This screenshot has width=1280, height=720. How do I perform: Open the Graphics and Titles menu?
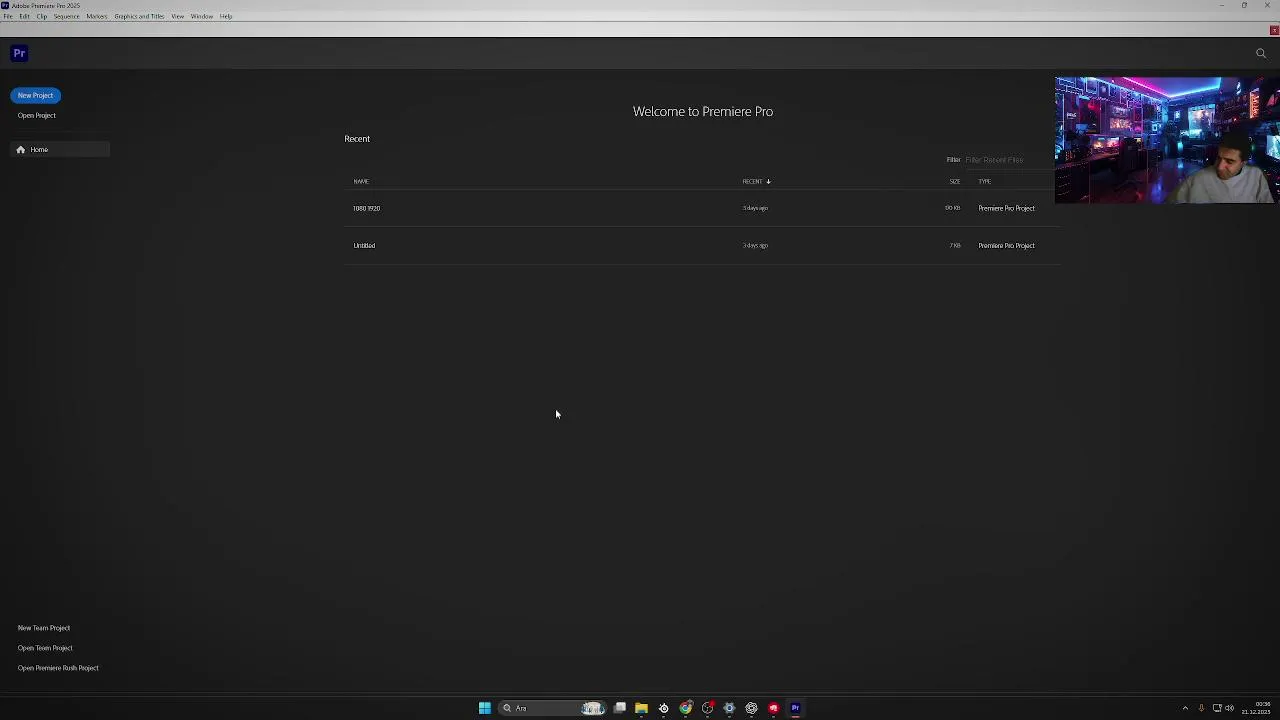coord(139,16)
